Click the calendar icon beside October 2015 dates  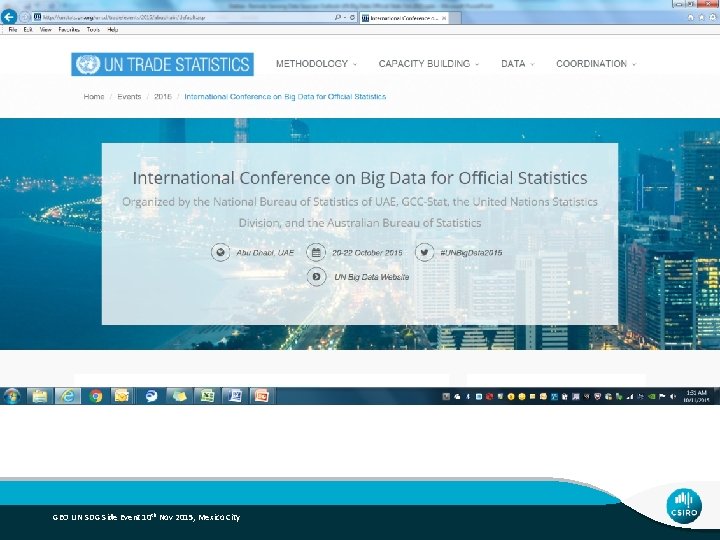click(x=316, y=253)
